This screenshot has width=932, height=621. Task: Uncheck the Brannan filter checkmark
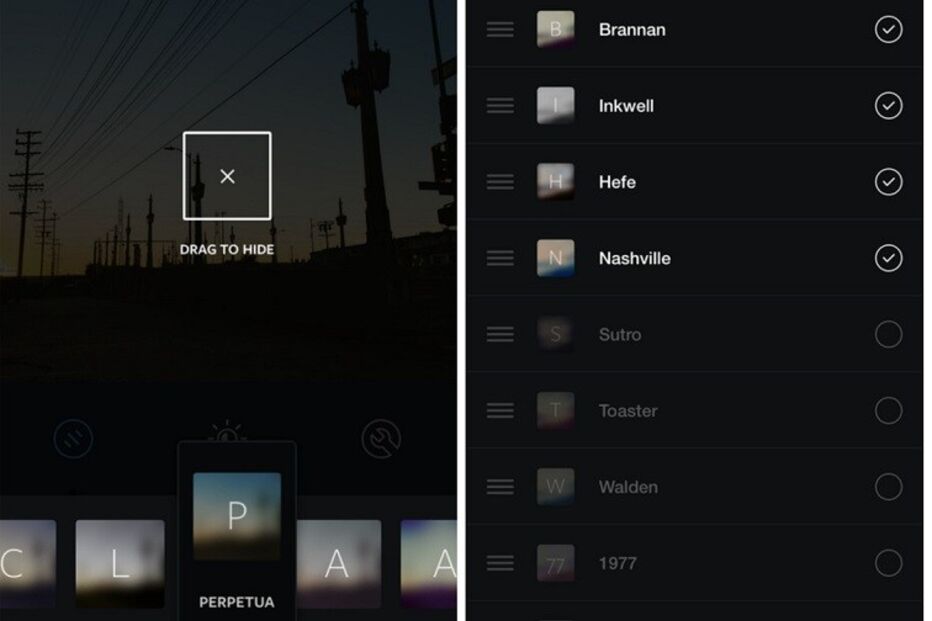coord(889,29)
